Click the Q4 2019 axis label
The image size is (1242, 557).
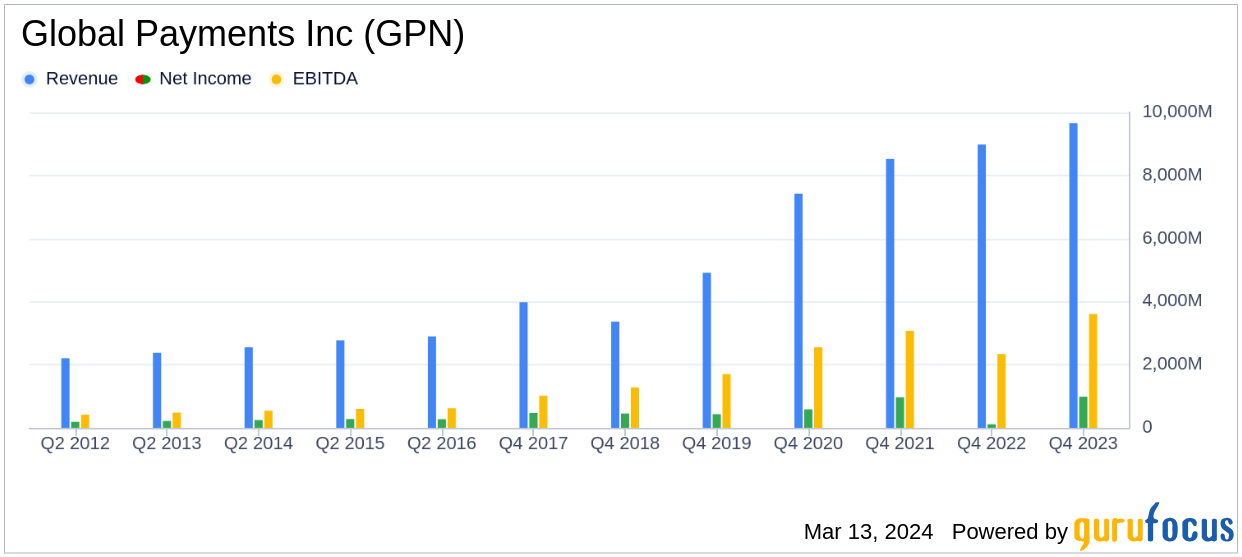click(x=717, y=443)
